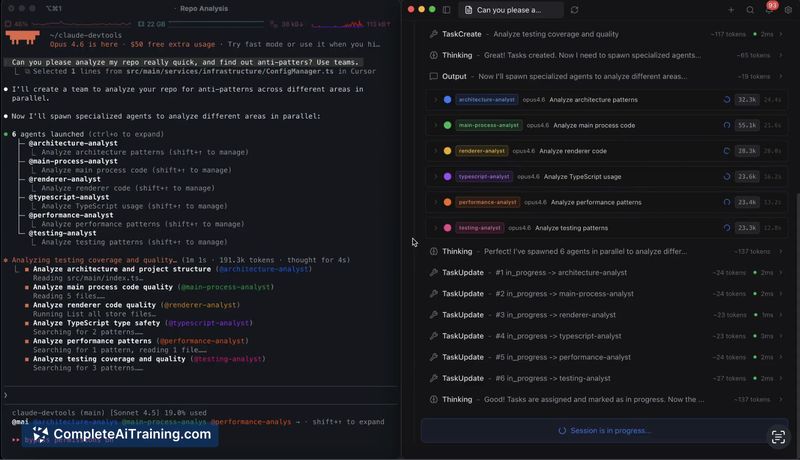
Task: Click 'src/main/services/infrastructure/ConfigManager.ts' path in terminal
Action: tap(230, 71)
